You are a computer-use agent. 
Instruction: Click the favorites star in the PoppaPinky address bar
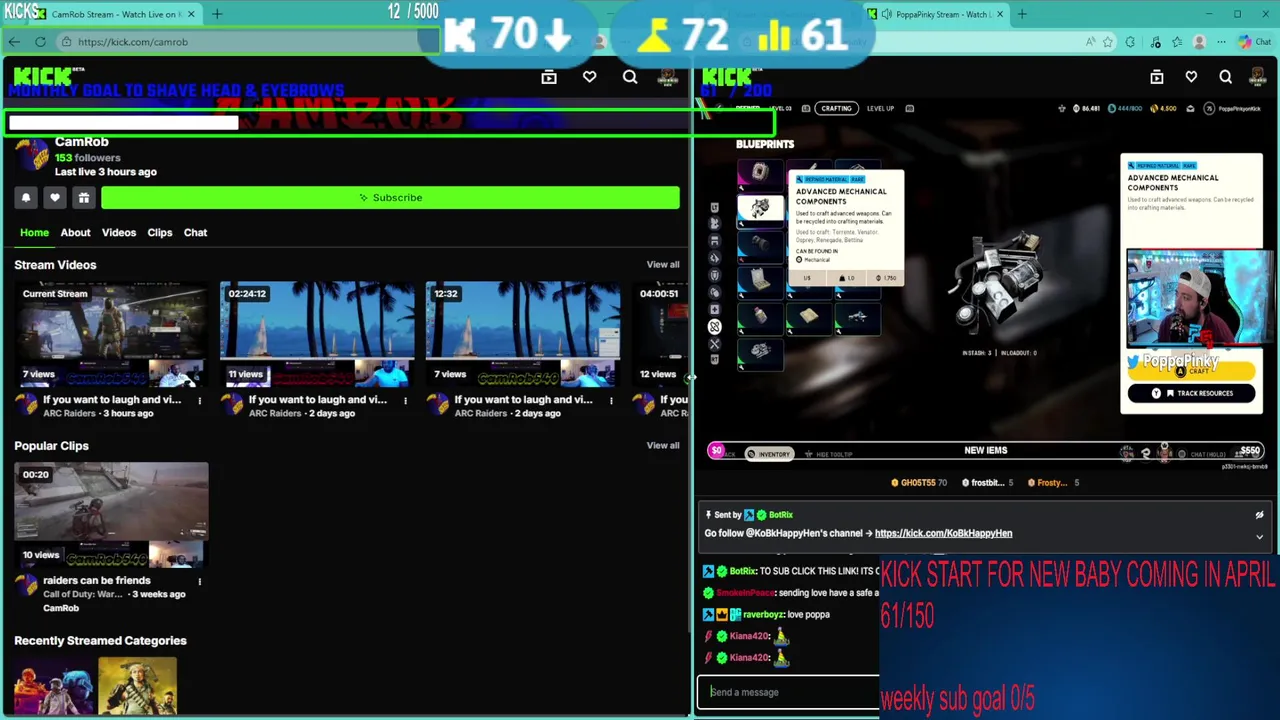pos(1108,42)
